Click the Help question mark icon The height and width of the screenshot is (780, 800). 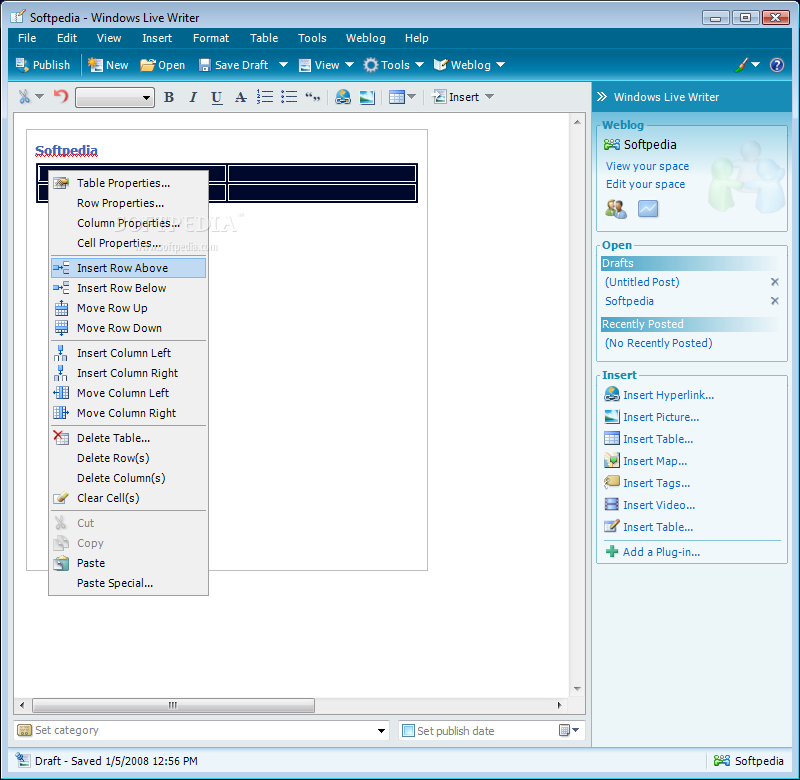(777, 65)
